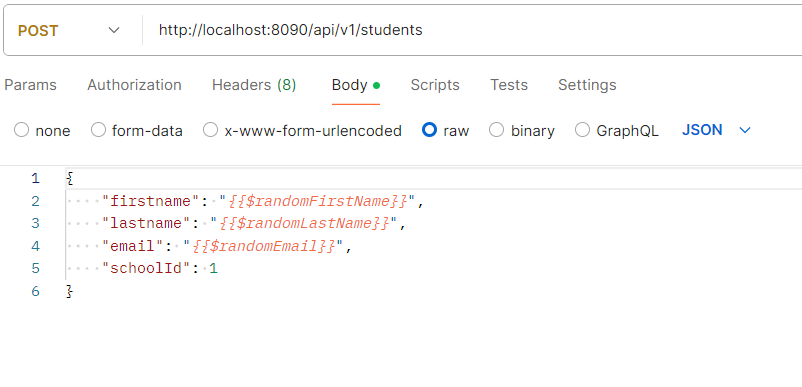Select the form-data radio button
Viewport: 802px width, 387px height.
pos(98,130)
